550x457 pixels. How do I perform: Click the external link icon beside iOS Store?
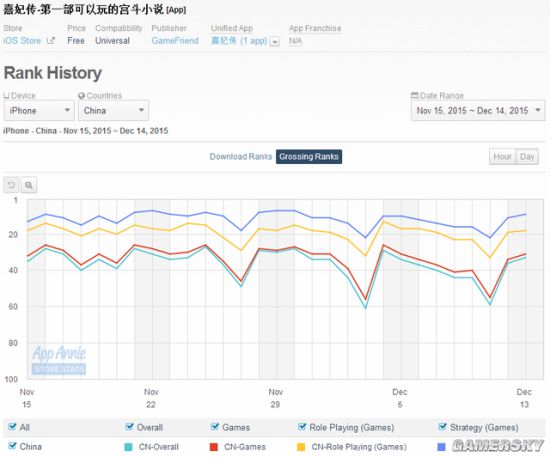(x=51, y=41)
